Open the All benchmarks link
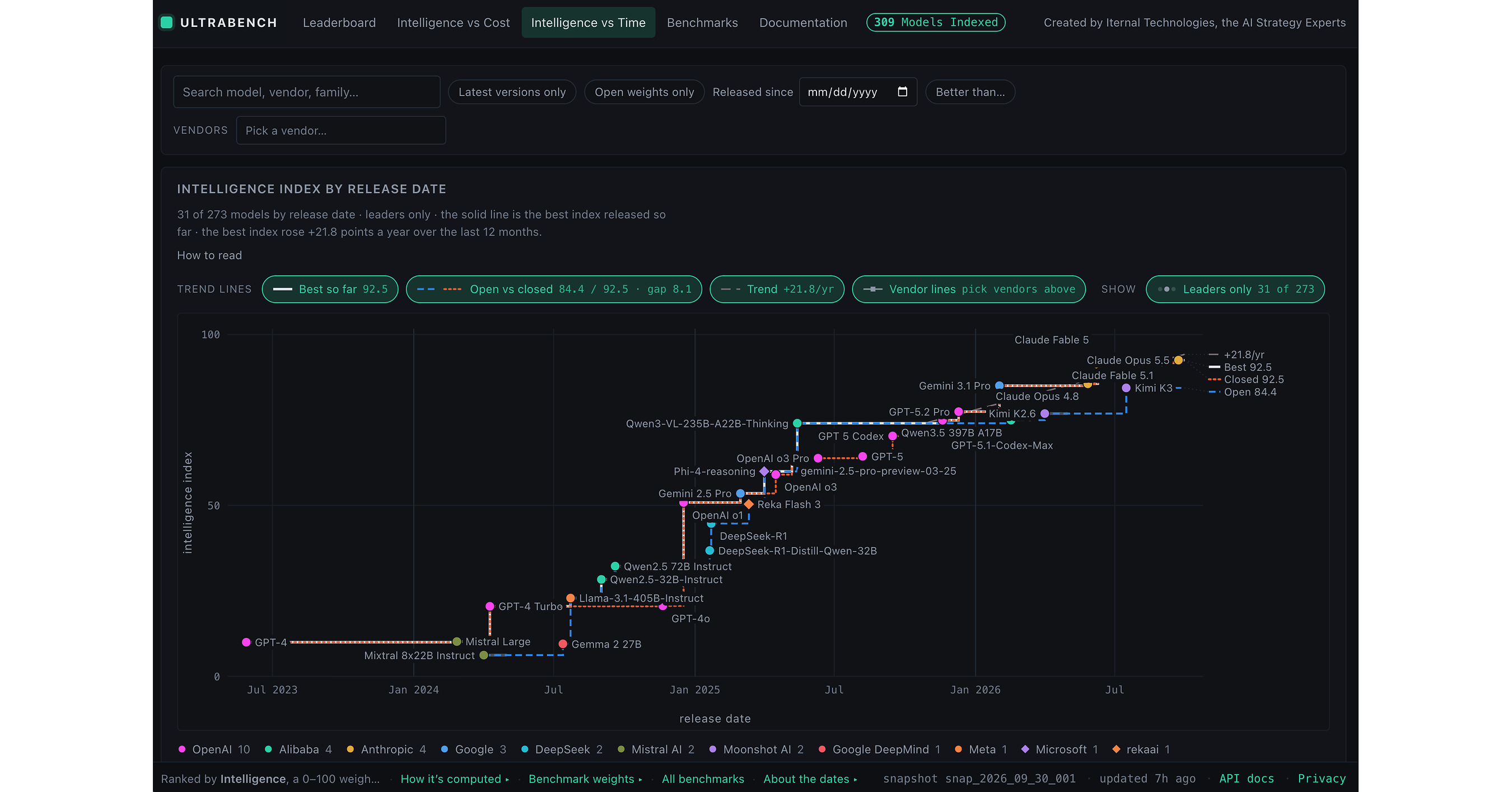Image resolution: width=1512 pixels, height=792 pixels. (703, 779)
